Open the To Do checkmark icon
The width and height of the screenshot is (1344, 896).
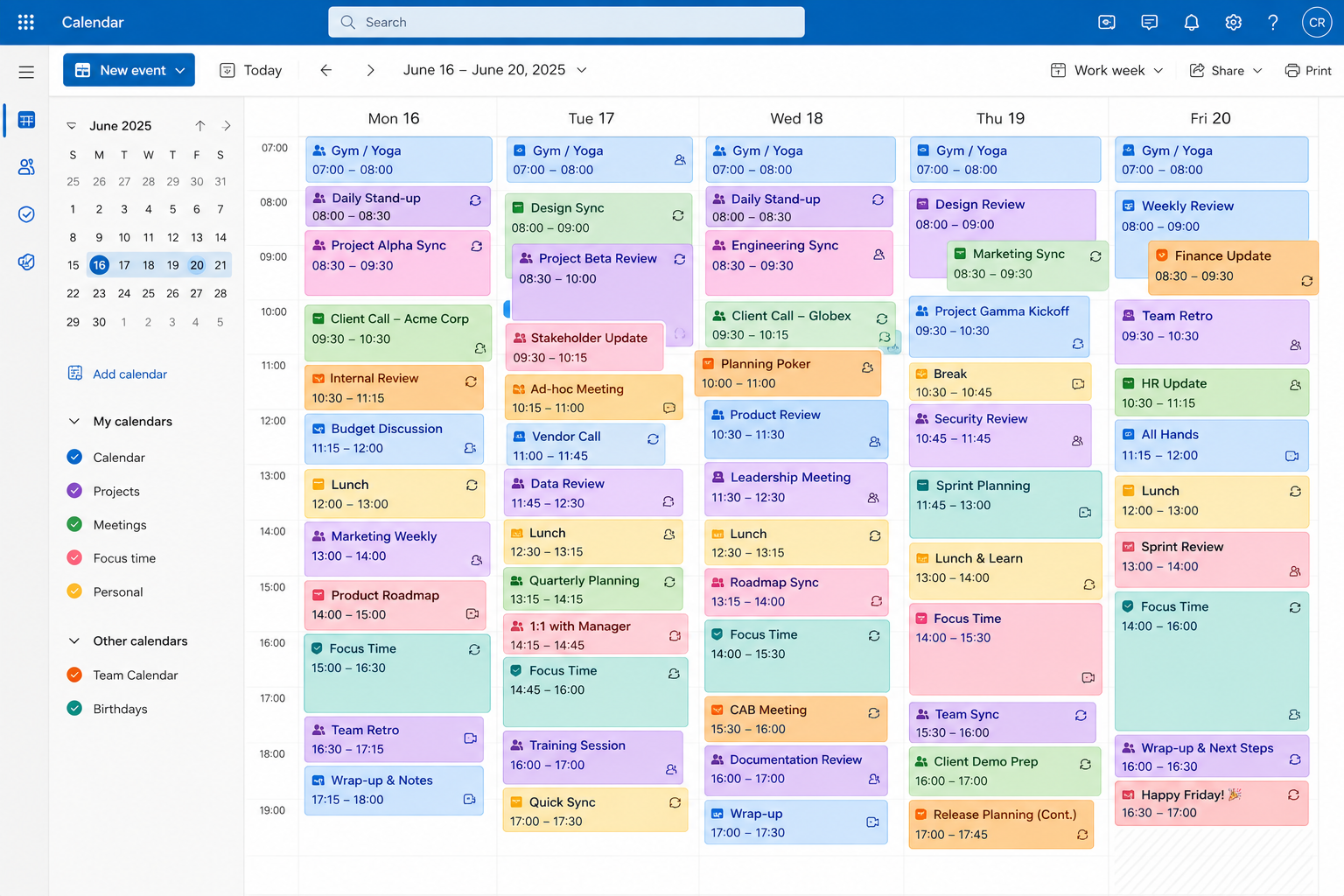coord(26,214)
